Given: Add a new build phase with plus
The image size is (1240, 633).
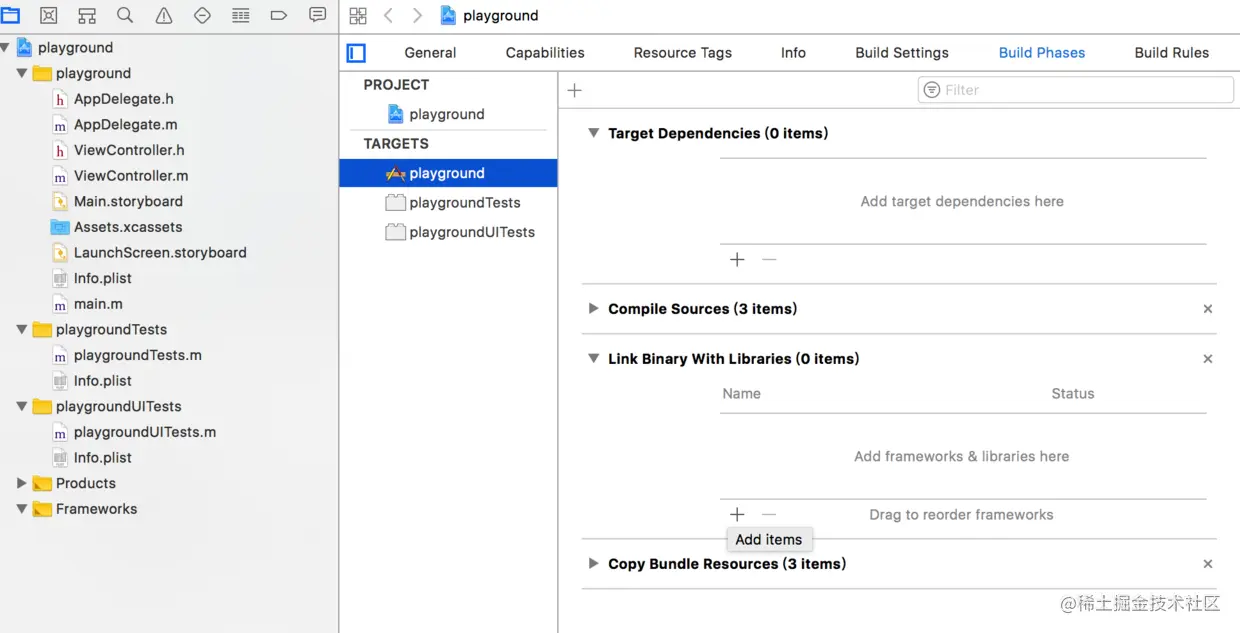Looking at the screenshot, I should [x=574, y=90].
